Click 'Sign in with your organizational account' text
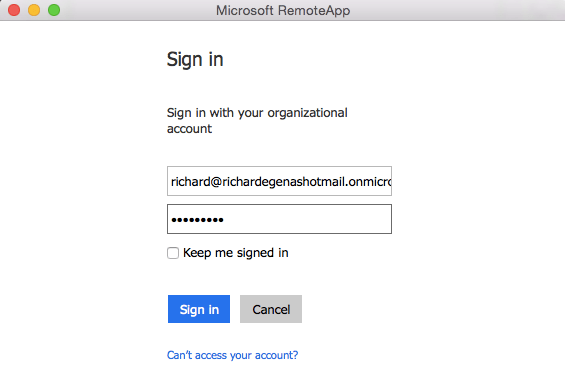565x390 pixels. coord(257,121)
